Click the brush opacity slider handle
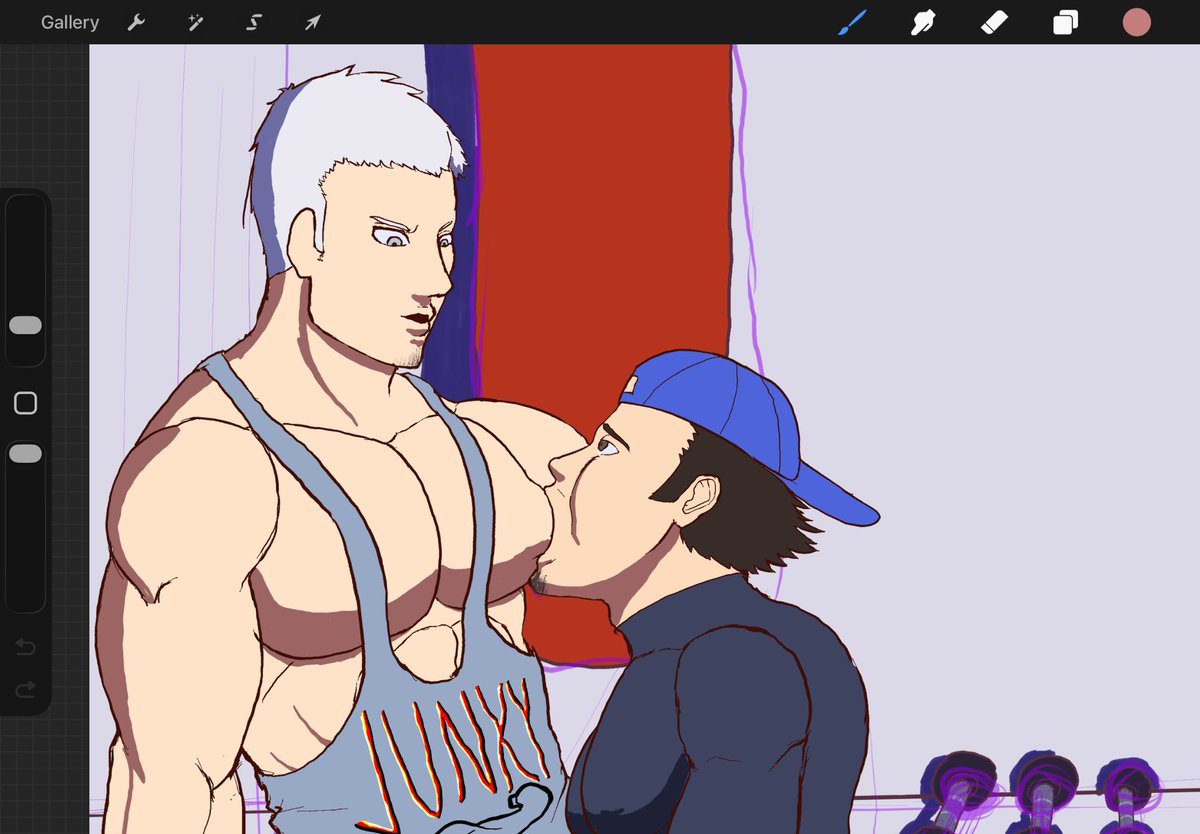Viewport: 1200px width, 834px height. pos(25,454)
